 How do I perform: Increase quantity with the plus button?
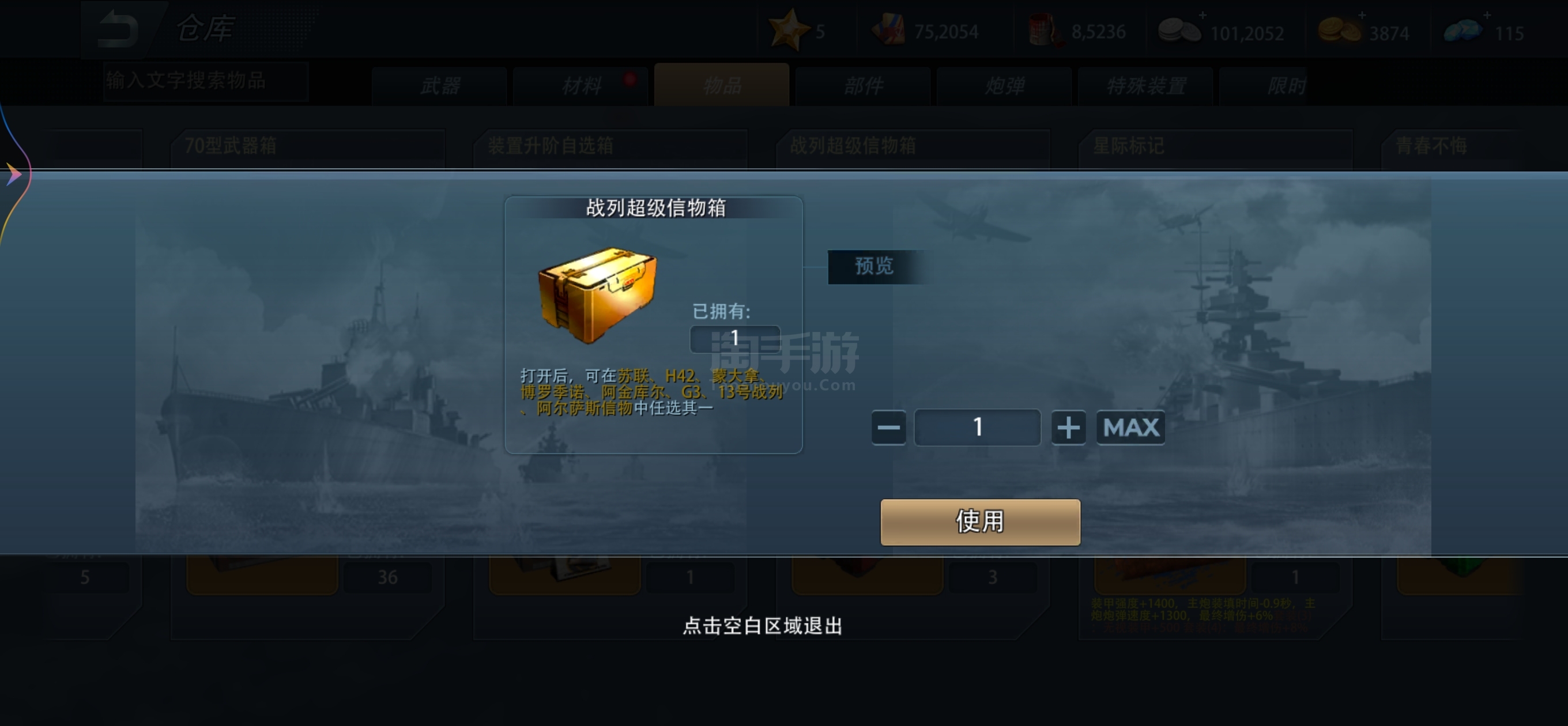coord(1068,428)
